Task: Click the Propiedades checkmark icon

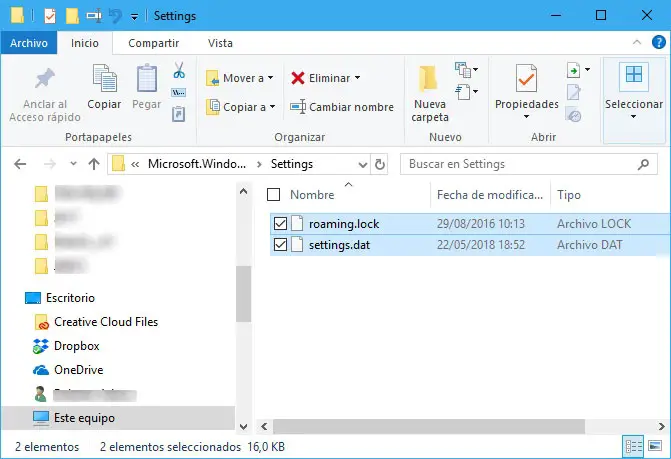Action: click(526, 78)
